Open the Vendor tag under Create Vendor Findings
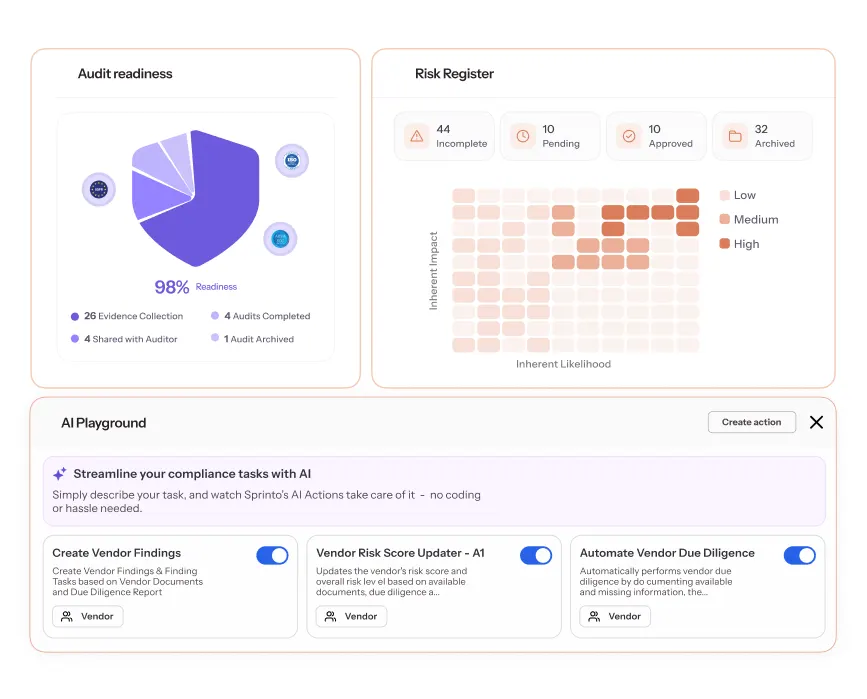The width and height of the screenshot is (867, 699). coord(88,616)
